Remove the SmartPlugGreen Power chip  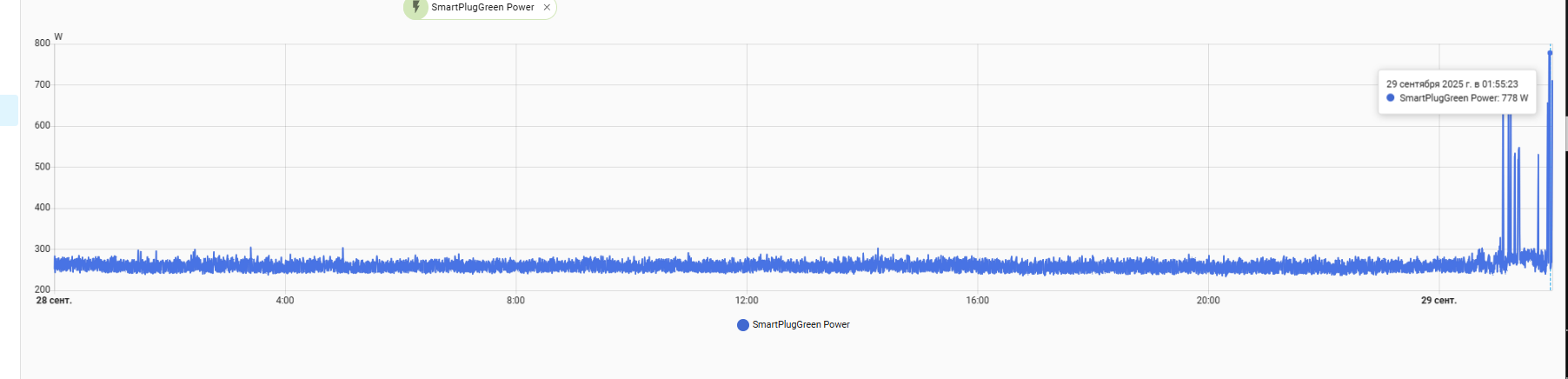click(547, 7)
